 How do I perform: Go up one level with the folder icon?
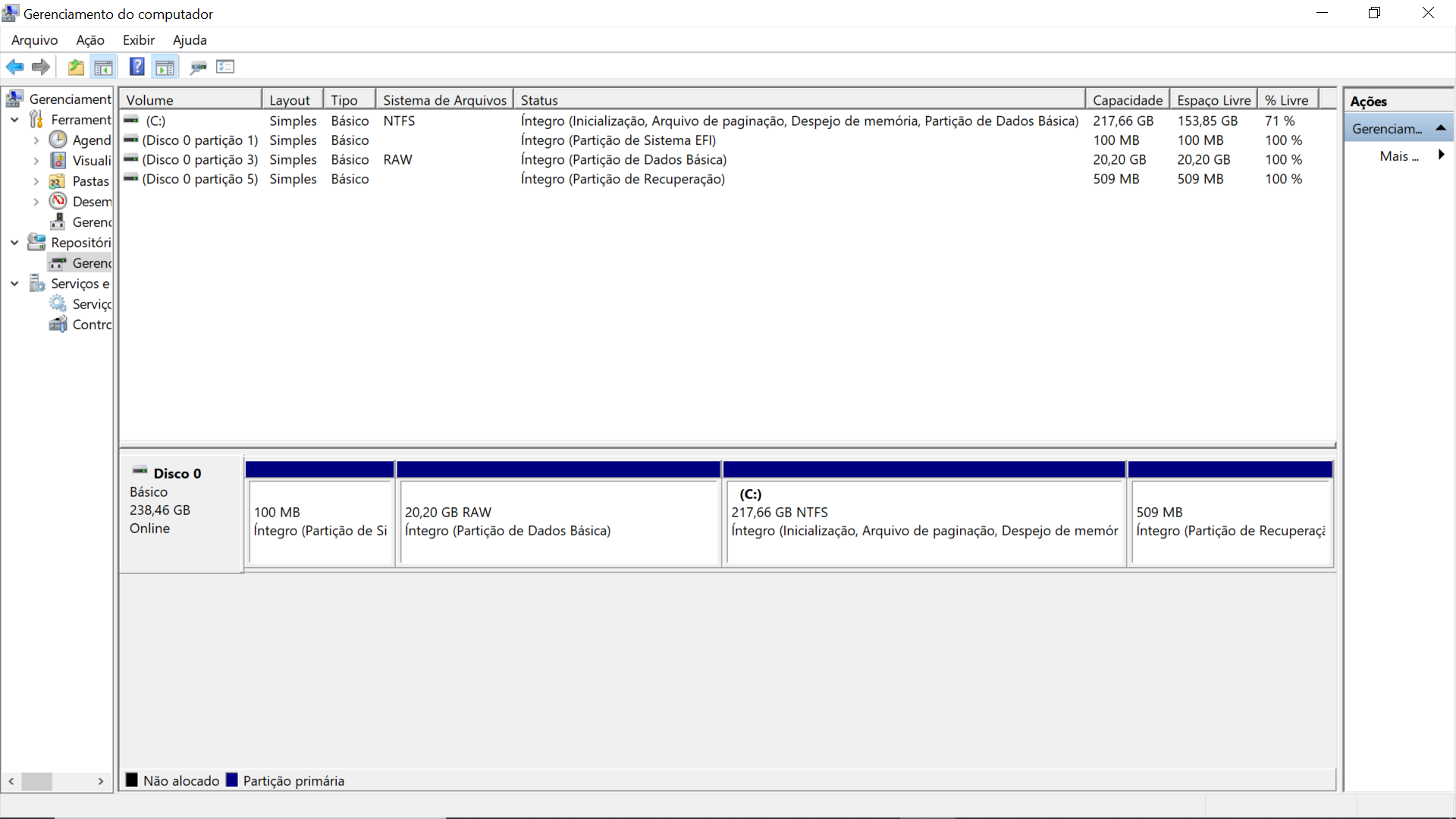(76, 67)
